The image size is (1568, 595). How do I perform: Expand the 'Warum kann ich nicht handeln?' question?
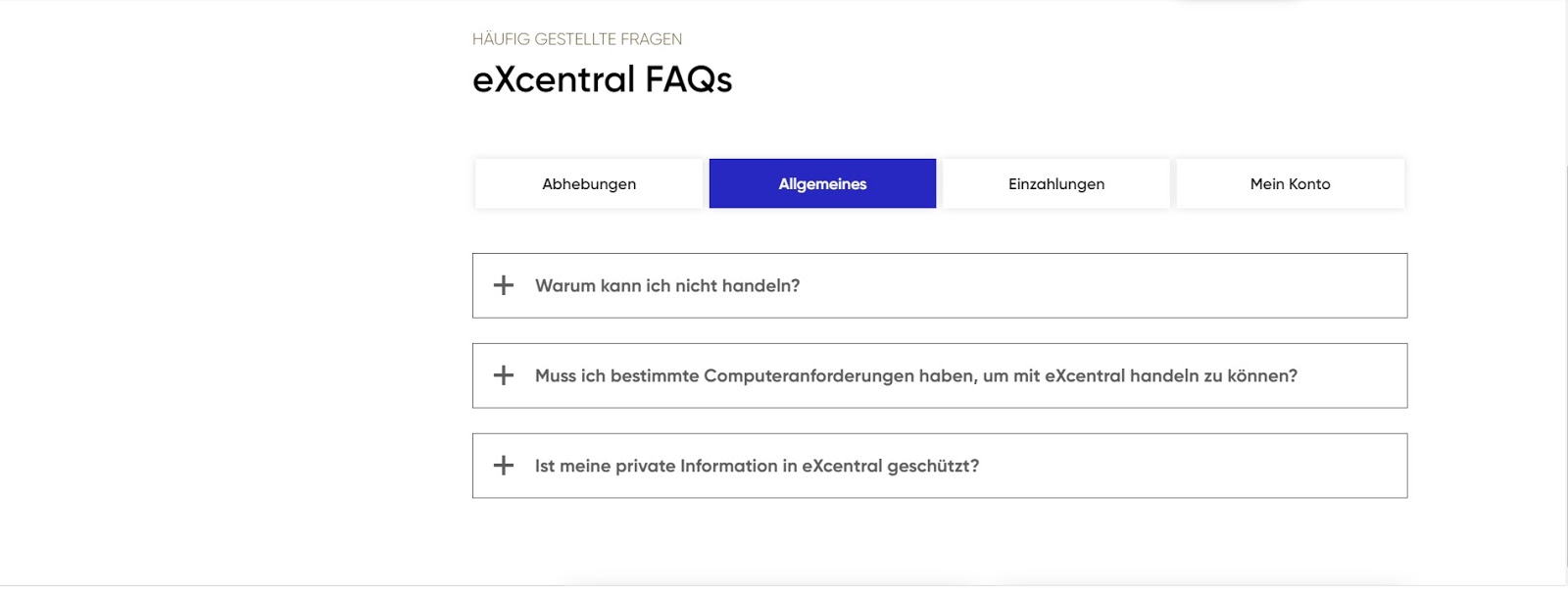click(x=667, y=286)
